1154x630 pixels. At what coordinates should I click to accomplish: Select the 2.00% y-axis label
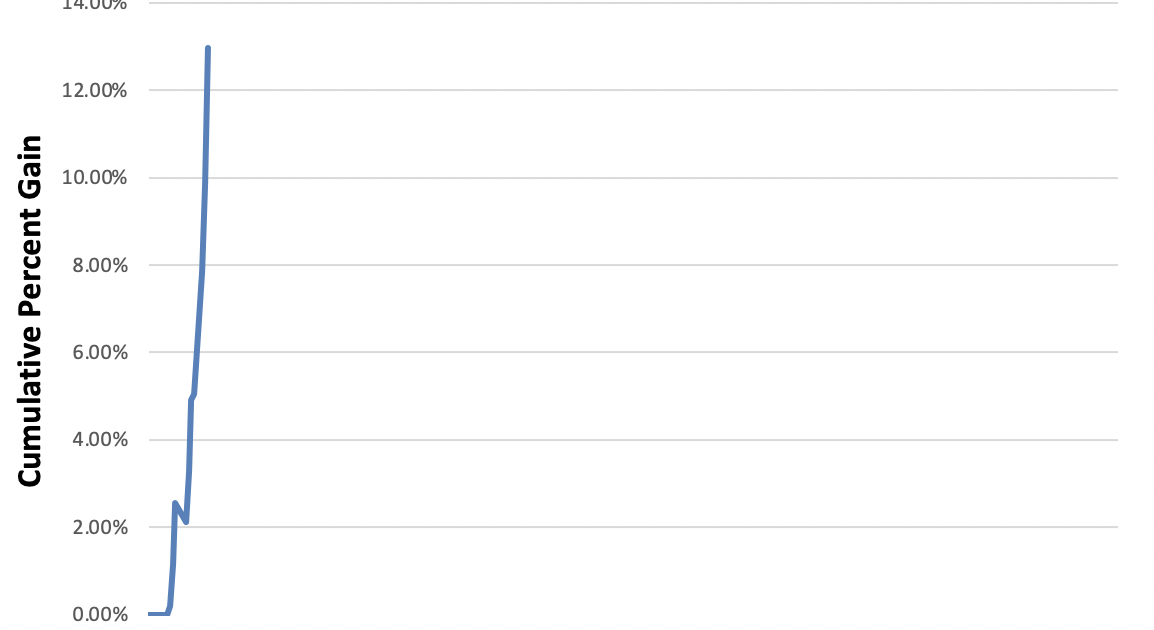[x=99, y=527]
